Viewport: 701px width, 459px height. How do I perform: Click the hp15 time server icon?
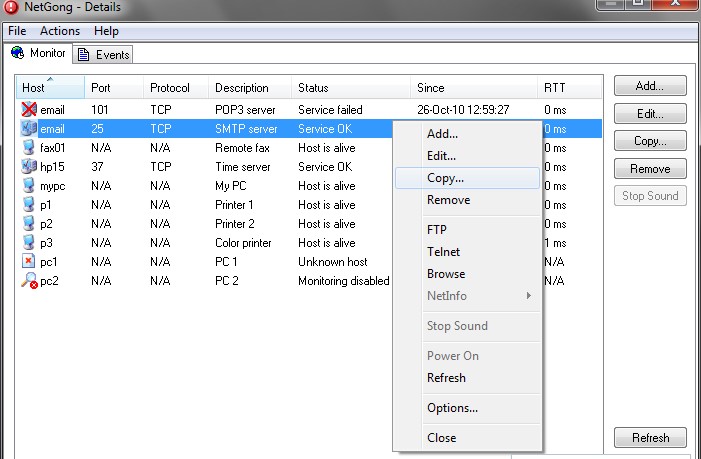coord(28,167)
